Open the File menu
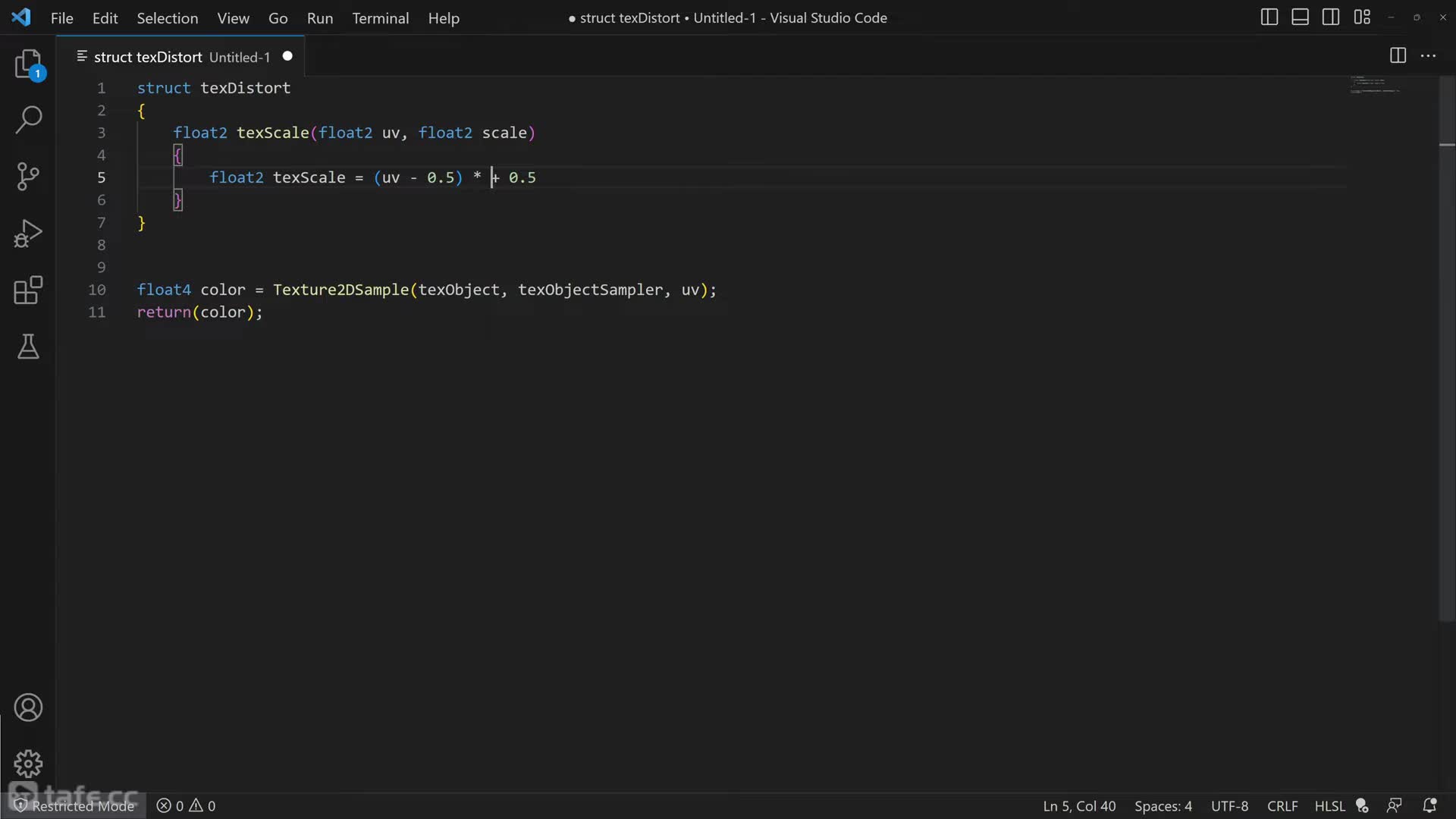Screen dimensions: 1456x819 point(62,17)
